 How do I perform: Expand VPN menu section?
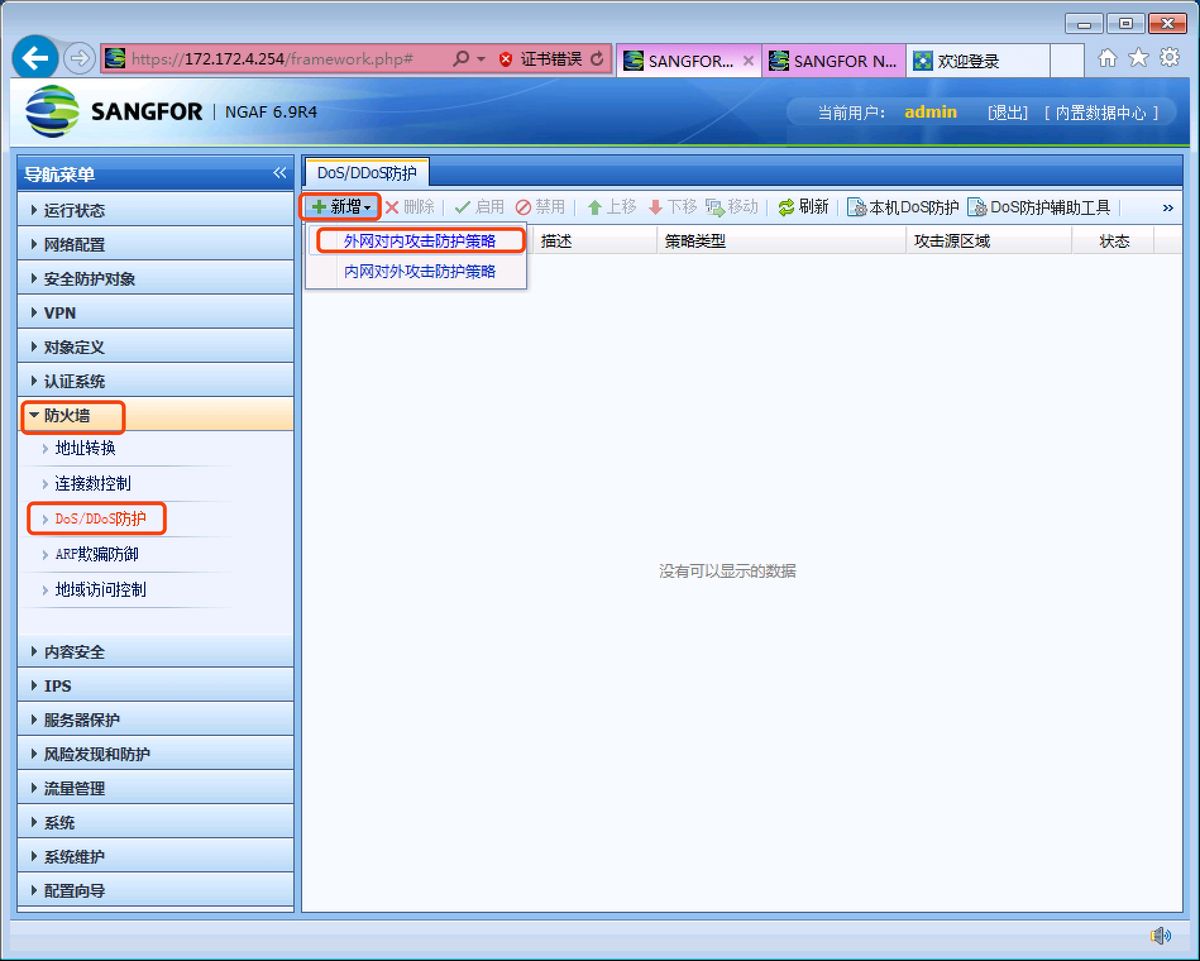[x=156, y=312]
